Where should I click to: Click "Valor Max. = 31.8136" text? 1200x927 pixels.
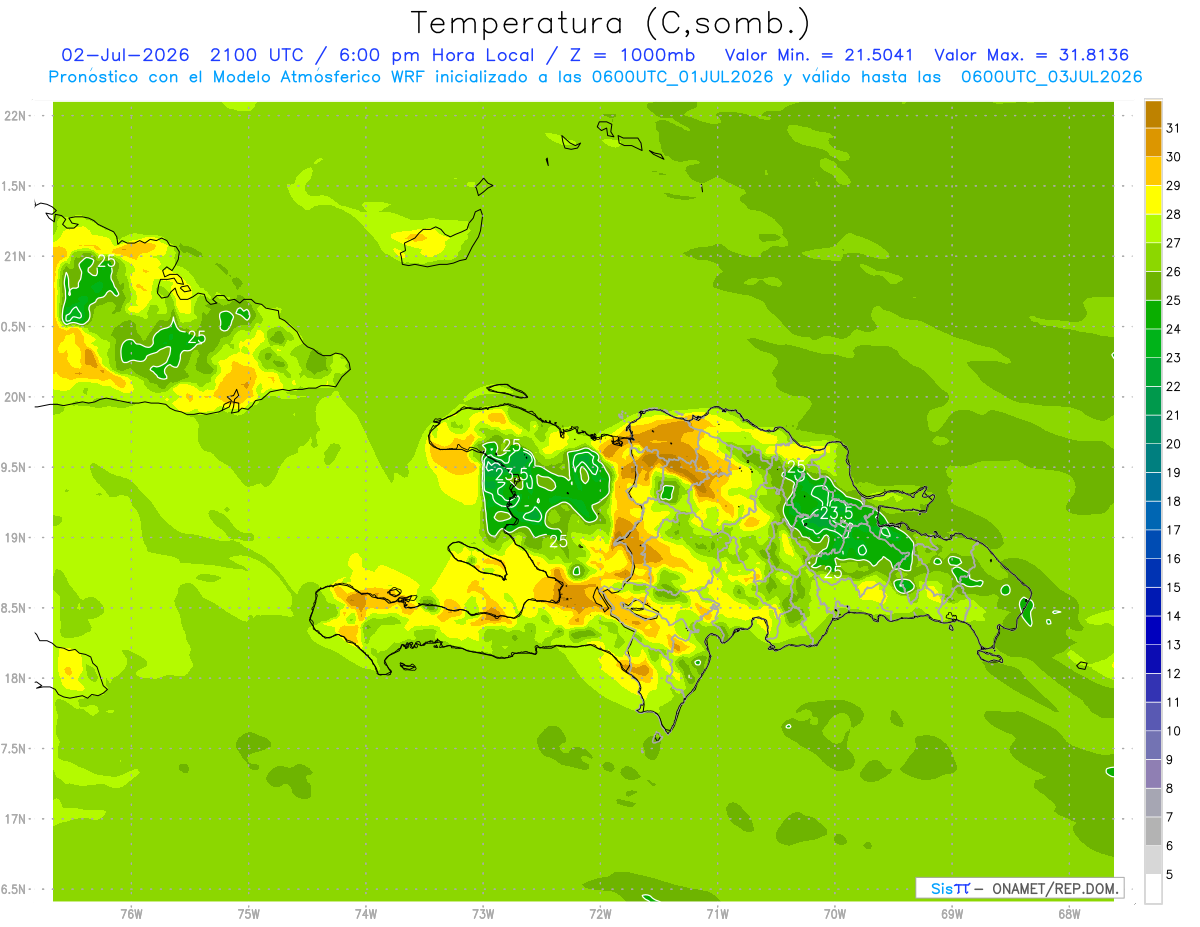click(x=1031, y=55)
